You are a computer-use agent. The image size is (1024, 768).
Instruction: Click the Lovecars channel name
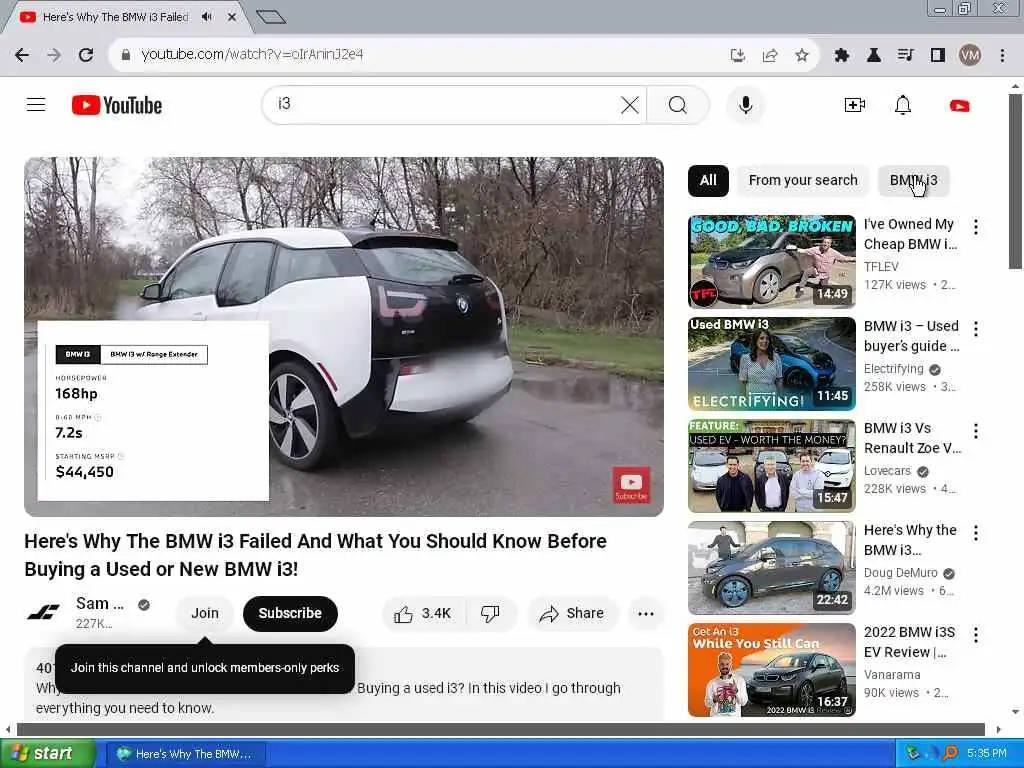pos(887,471)
